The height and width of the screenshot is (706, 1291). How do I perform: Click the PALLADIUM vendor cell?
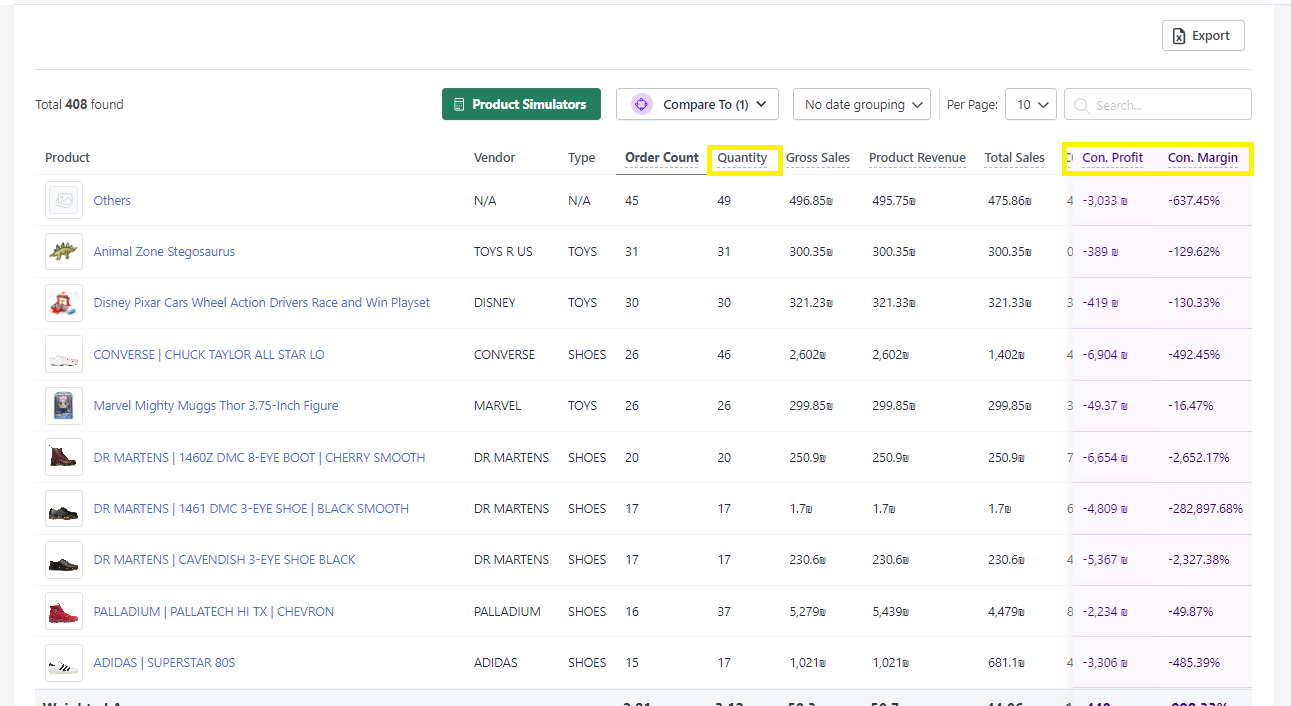pyautogui.click(x=507, y=611)
